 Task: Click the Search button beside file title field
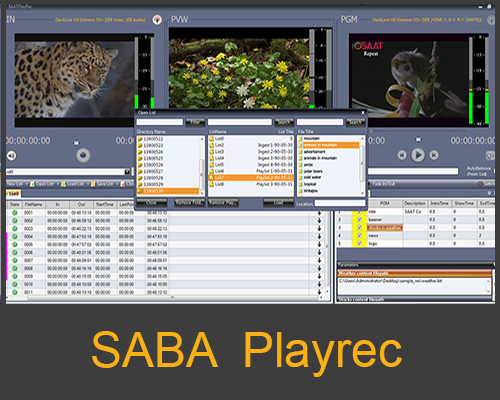(355, 122)
